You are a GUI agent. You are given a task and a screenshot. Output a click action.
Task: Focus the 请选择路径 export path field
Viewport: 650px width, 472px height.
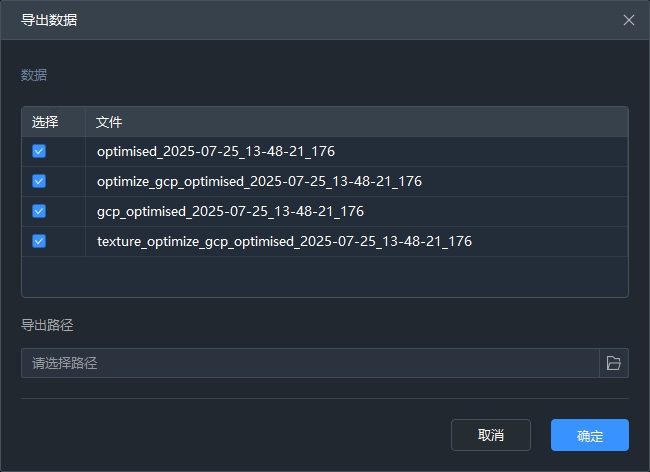click(x=310, y=363)
